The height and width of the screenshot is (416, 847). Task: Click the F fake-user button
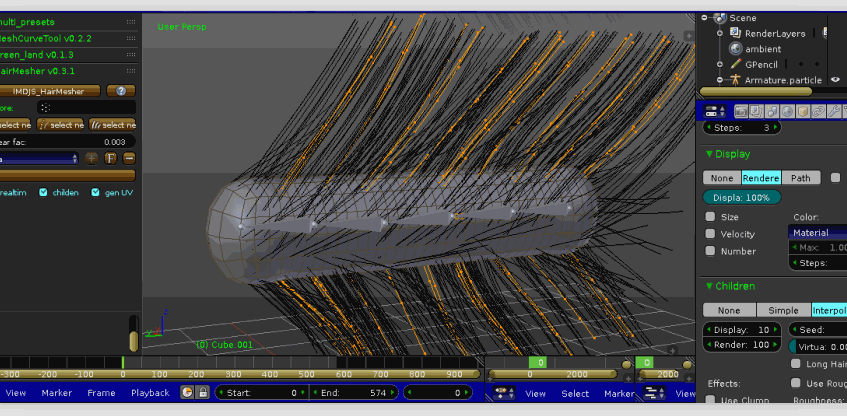[x=111, y=158]
